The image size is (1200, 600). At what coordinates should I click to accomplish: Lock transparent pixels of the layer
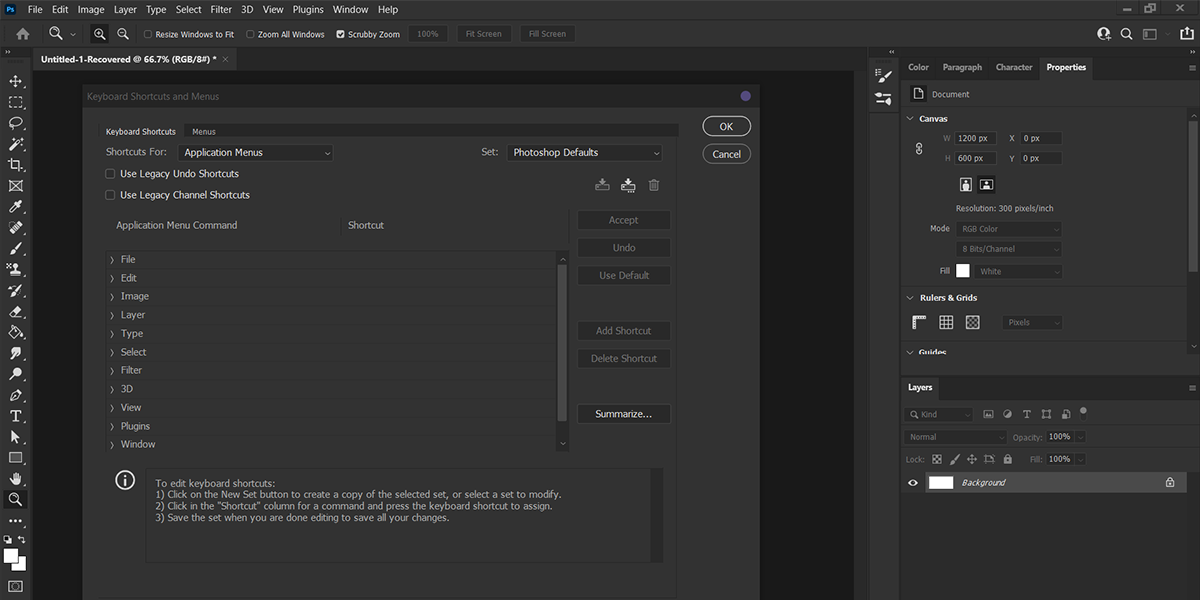[937, 458]
